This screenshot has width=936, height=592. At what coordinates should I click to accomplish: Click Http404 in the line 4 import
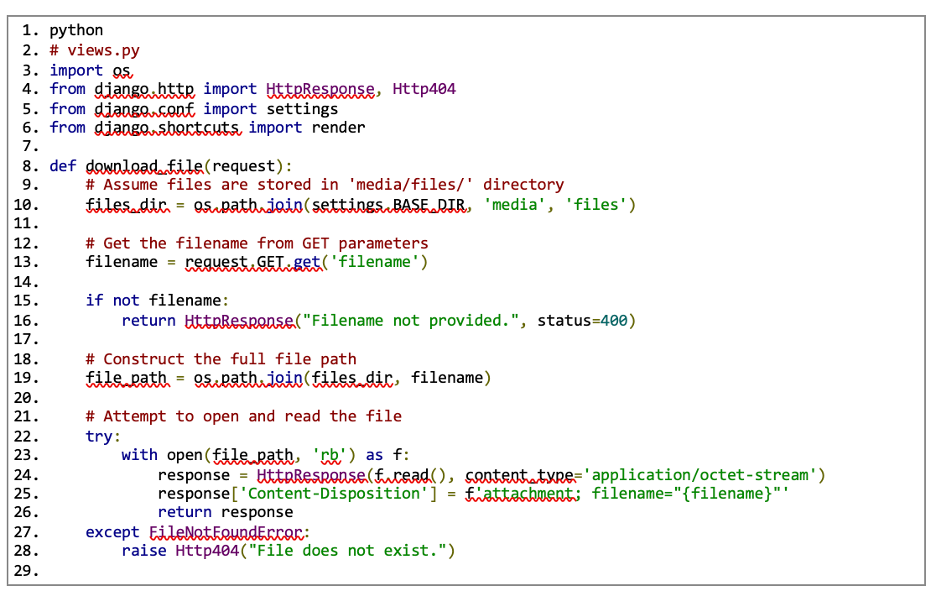[x=424, y=89]
